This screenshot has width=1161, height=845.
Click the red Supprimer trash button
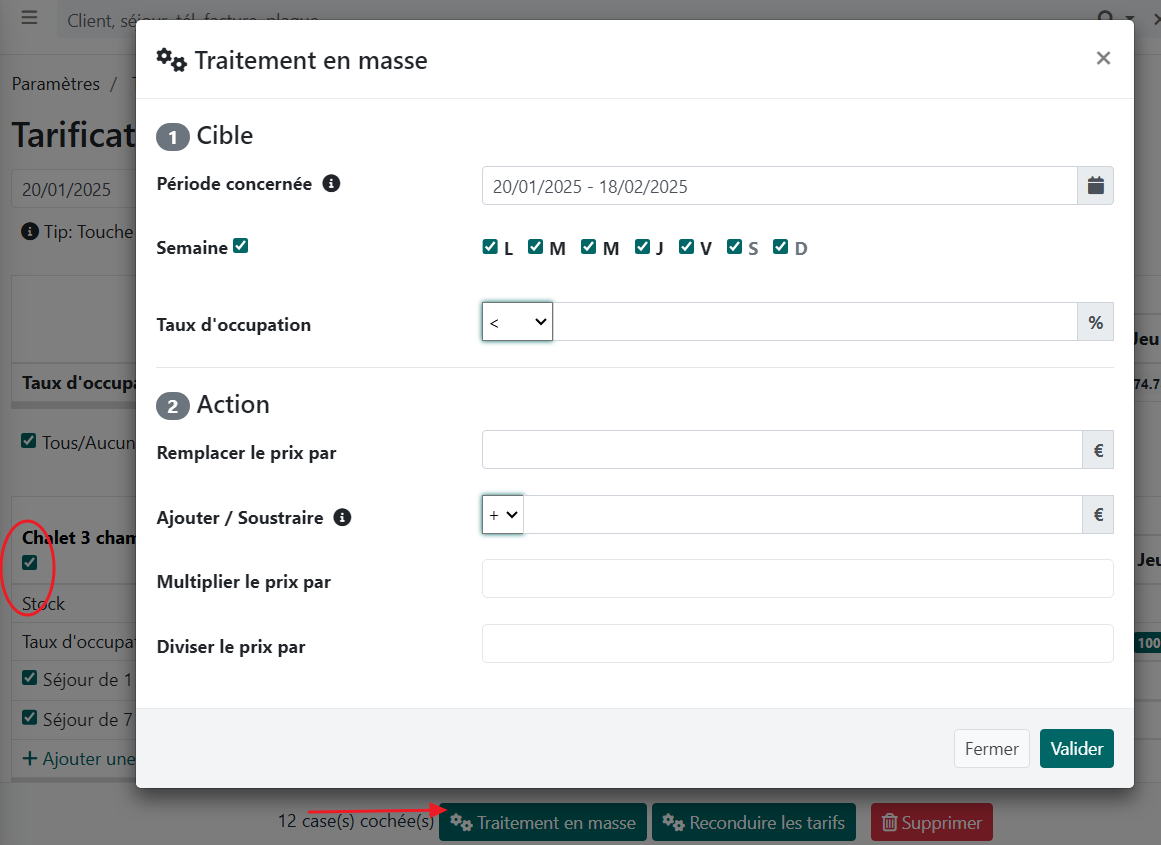pos(931,823)
